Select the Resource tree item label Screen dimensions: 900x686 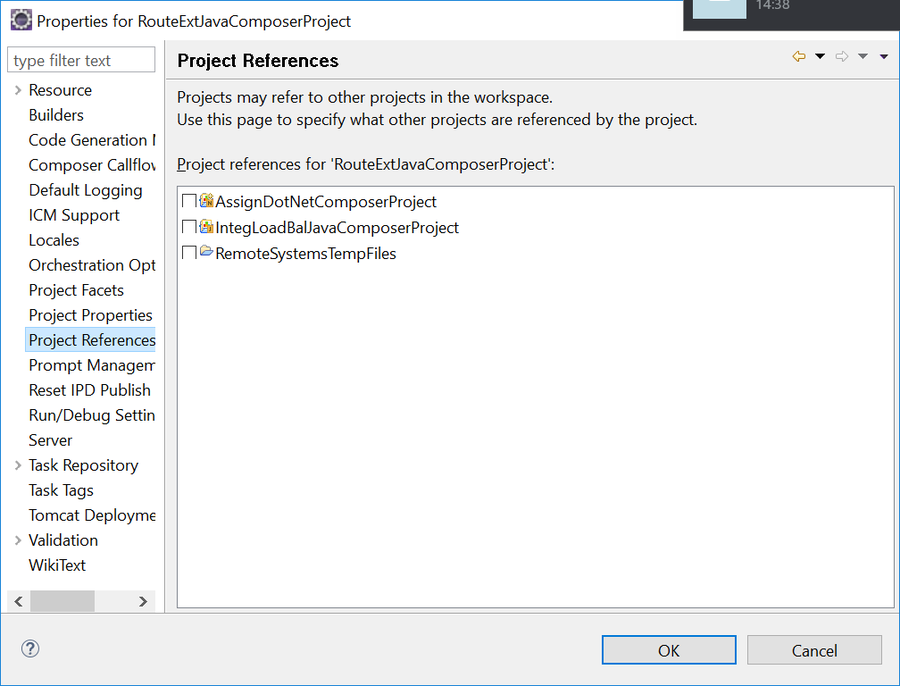(60, 90)
